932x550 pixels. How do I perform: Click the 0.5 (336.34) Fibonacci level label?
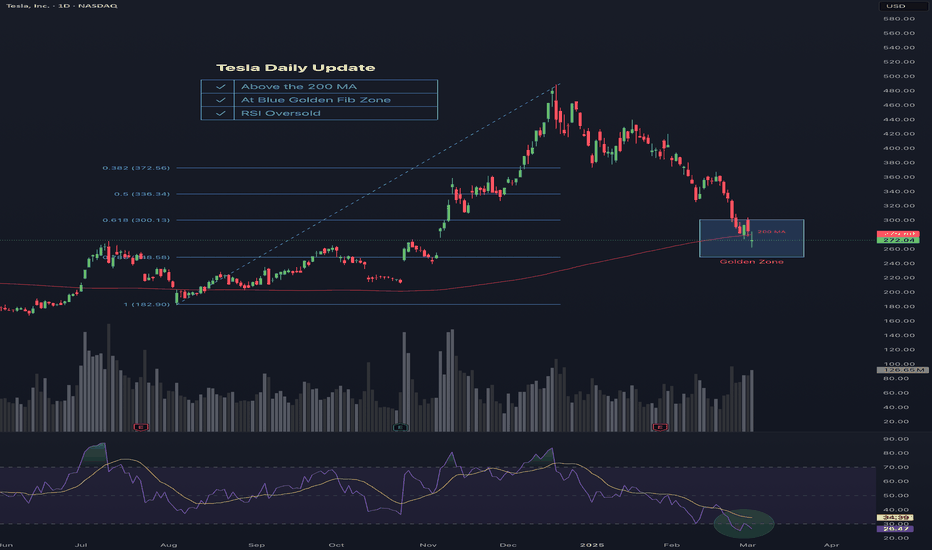point(142,194)
